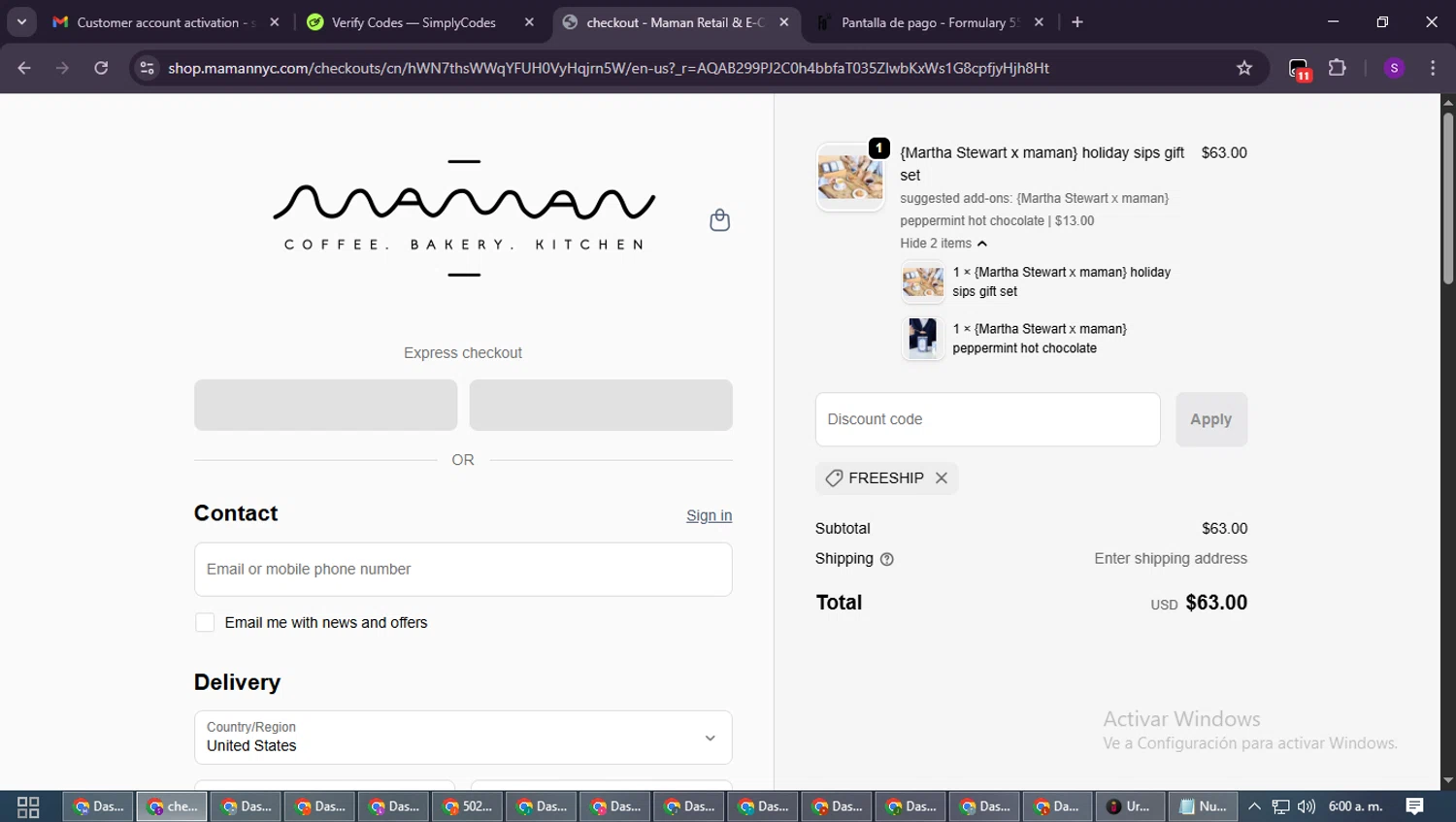Collapse the Hide 2 items list

943,244
